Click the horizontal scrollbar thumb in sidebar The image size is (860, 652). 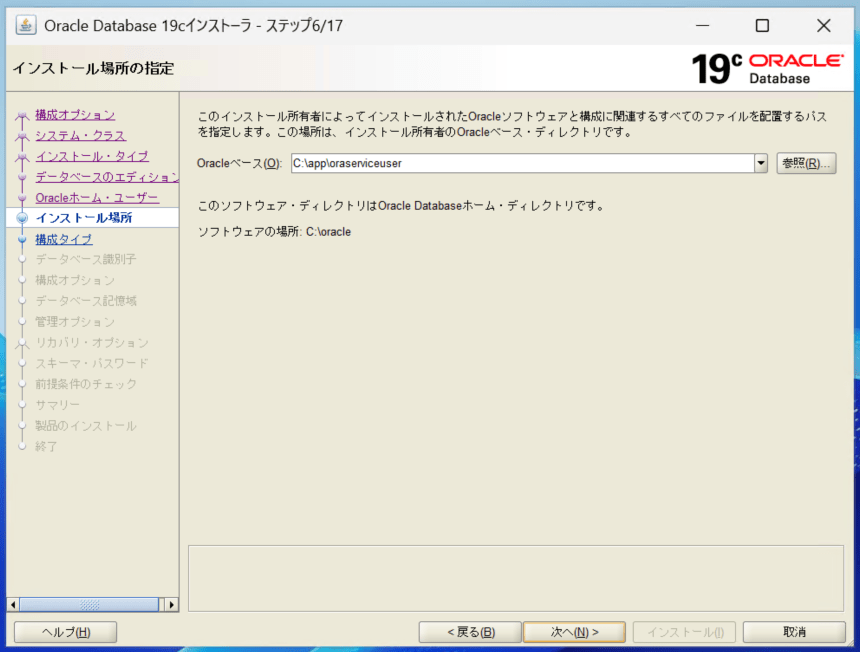pos(89,605)
